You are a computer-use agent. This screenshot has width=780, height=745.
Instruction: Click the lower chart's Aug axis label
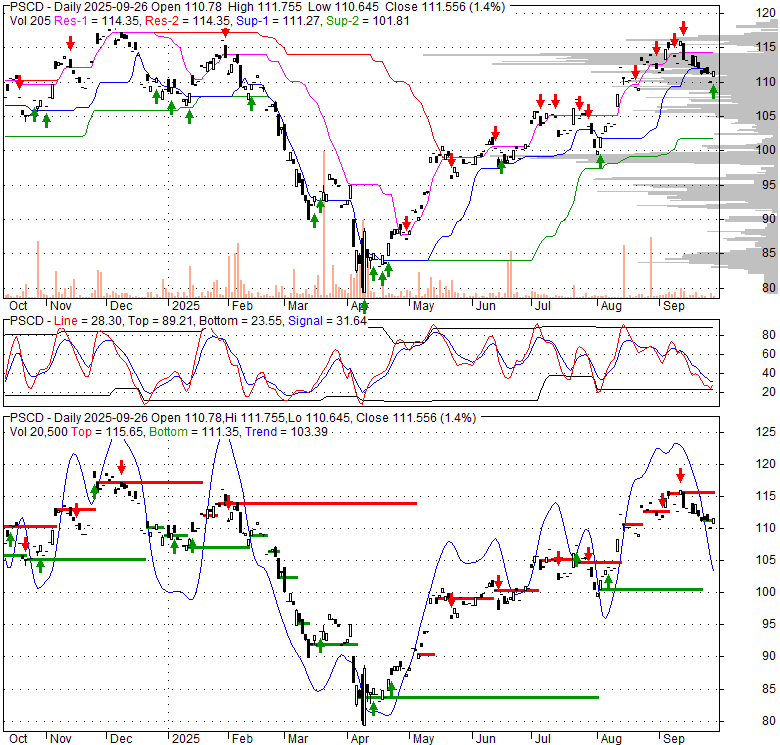pos(611,739)
